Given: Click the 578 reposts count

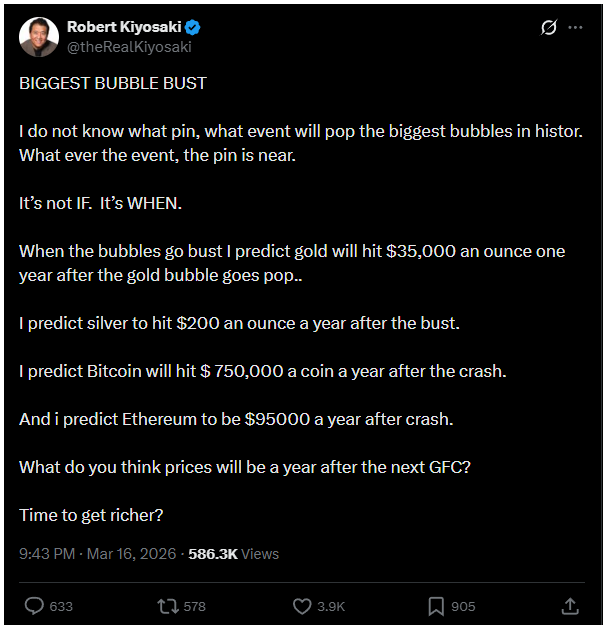Looking at the screenshot, I should pyautogui.click(x=195, y=606).
